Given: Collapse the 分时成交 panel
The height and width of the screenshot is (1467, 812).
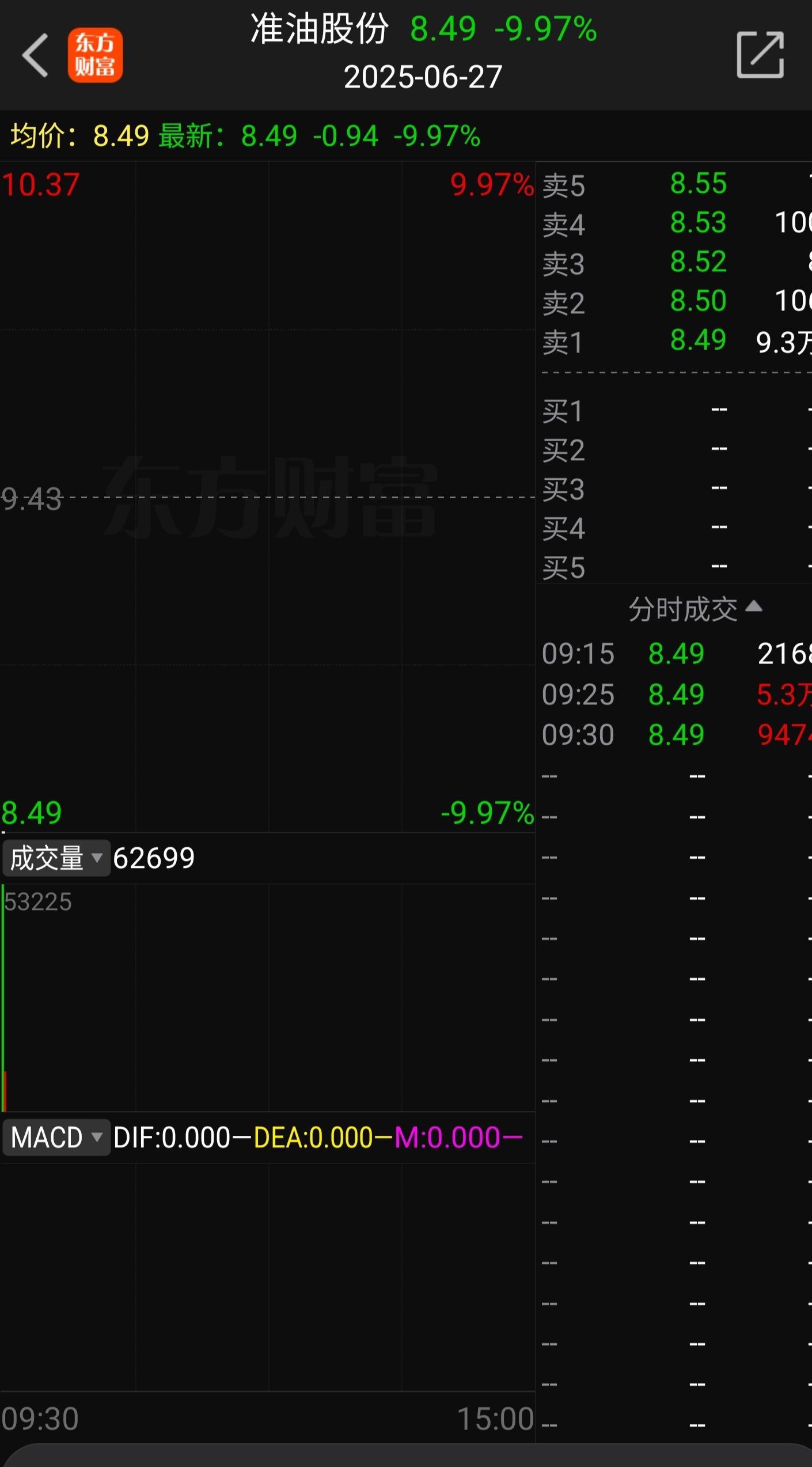Looking at the screenshot, I should pyautogui.click(x=695, y=608).
